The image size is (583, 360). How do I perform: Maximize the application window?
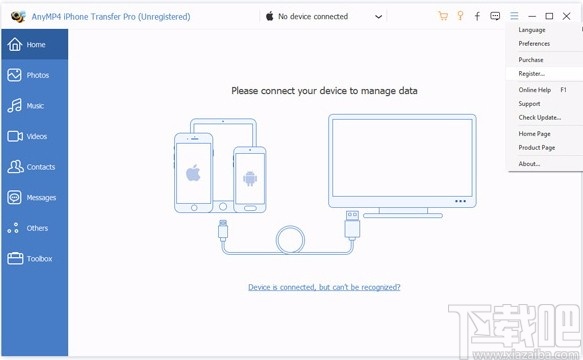(x=549, y=16)
